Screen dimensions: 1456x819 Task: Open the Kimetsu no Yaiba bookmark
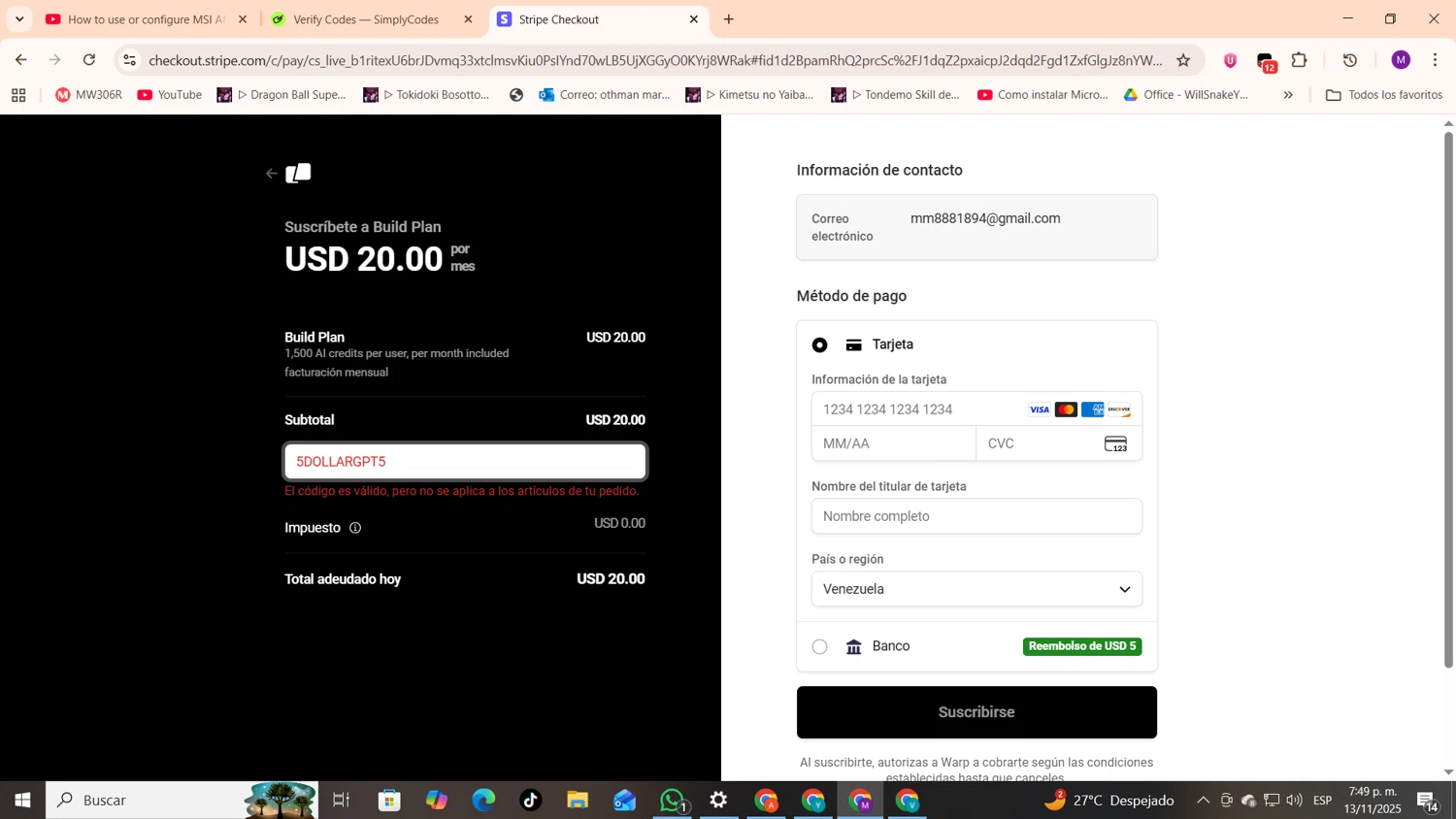tap(750, 95)
